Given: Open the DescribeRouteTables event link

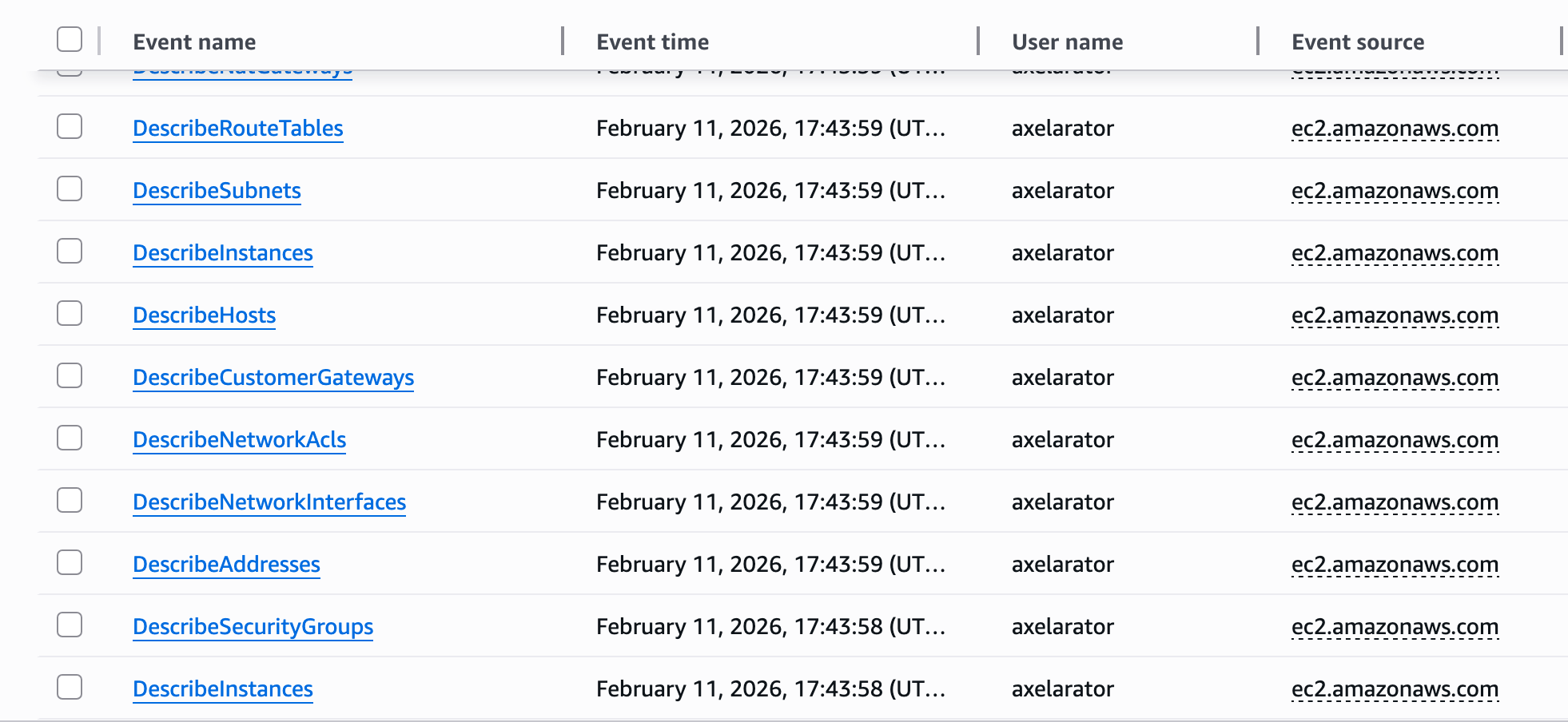Looking at the screenshot, I should coord(237,129).
